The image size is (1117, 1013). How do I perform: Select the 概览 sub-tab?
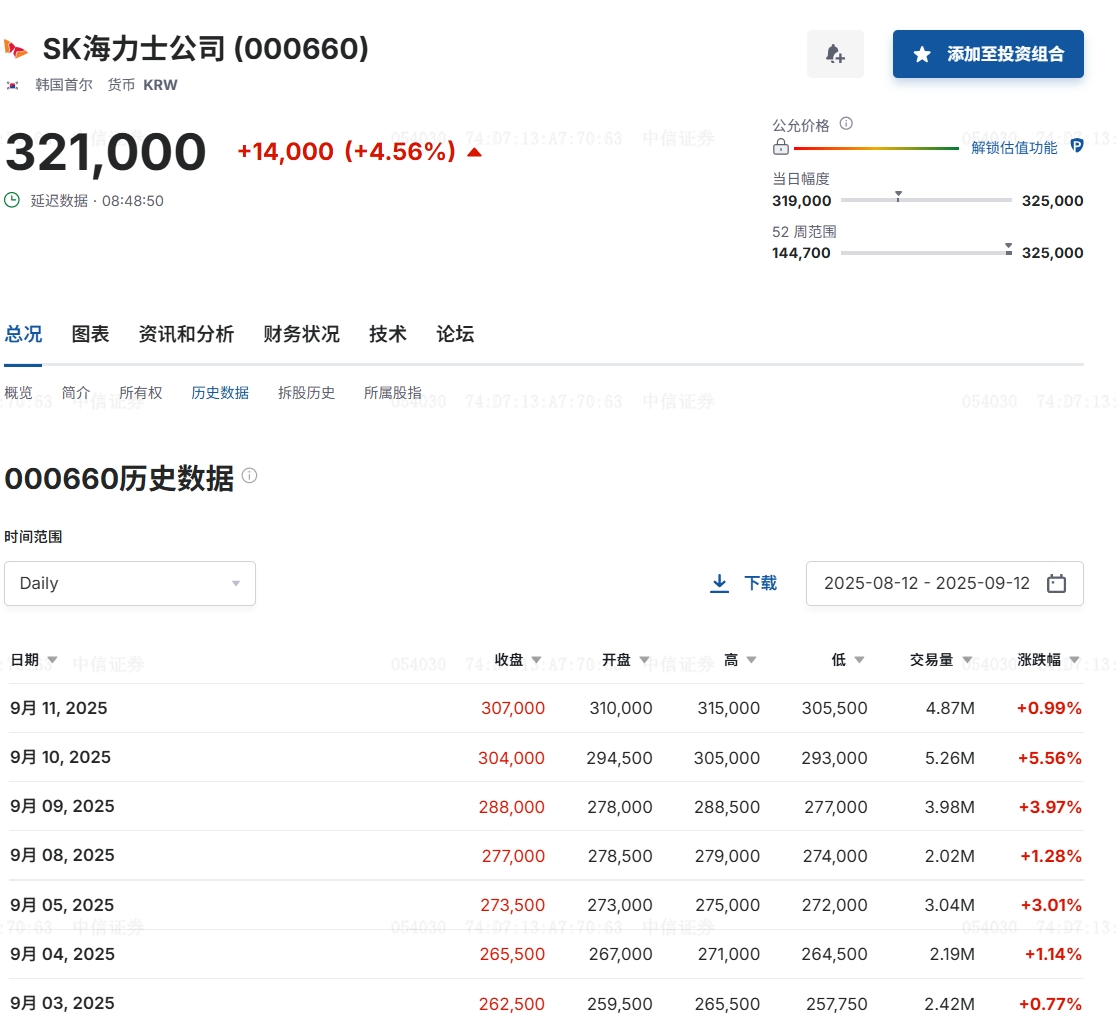tap(19, 393)
